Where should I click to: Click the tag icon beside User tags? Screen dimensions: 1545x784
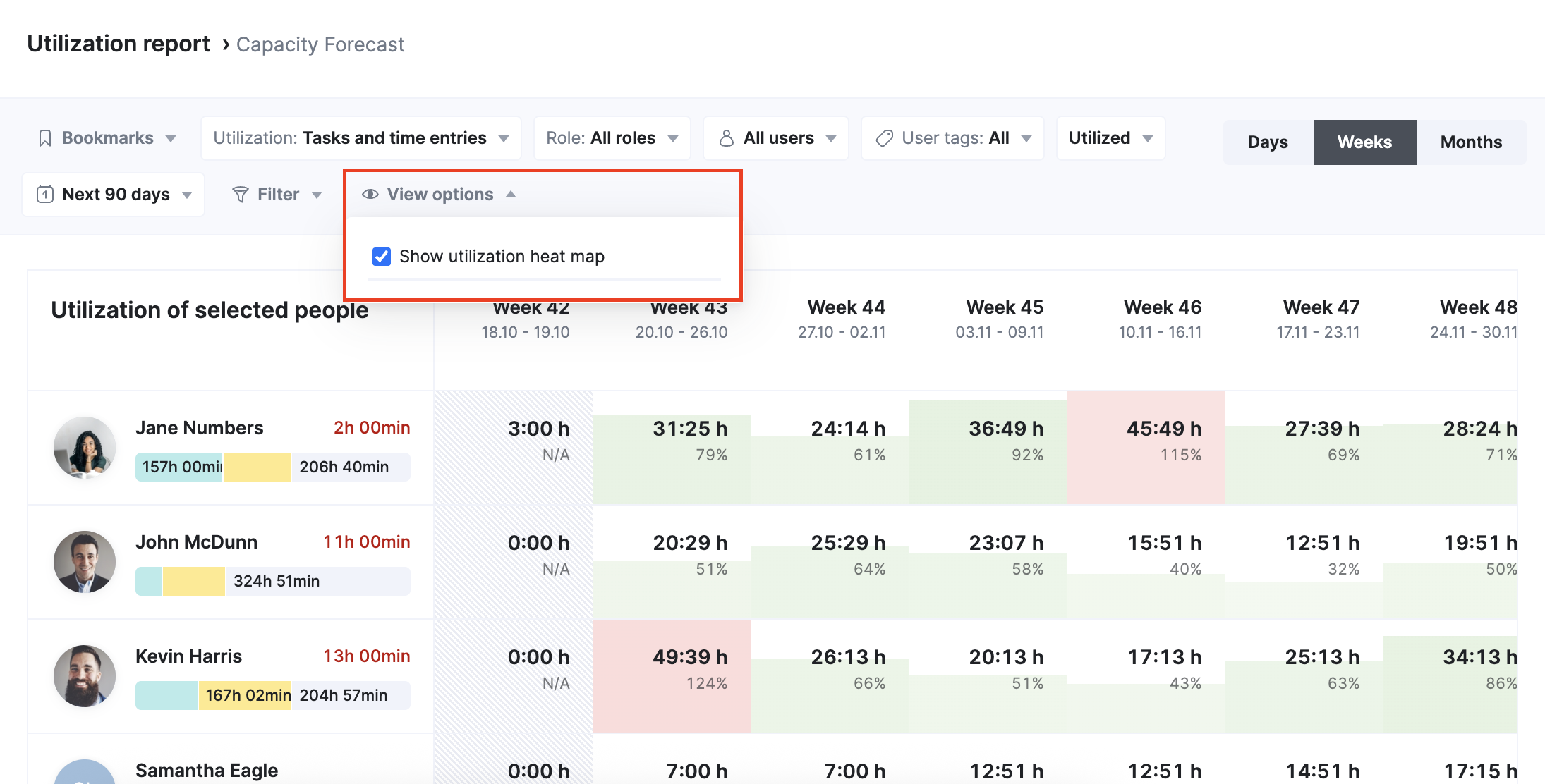[885, 138]
